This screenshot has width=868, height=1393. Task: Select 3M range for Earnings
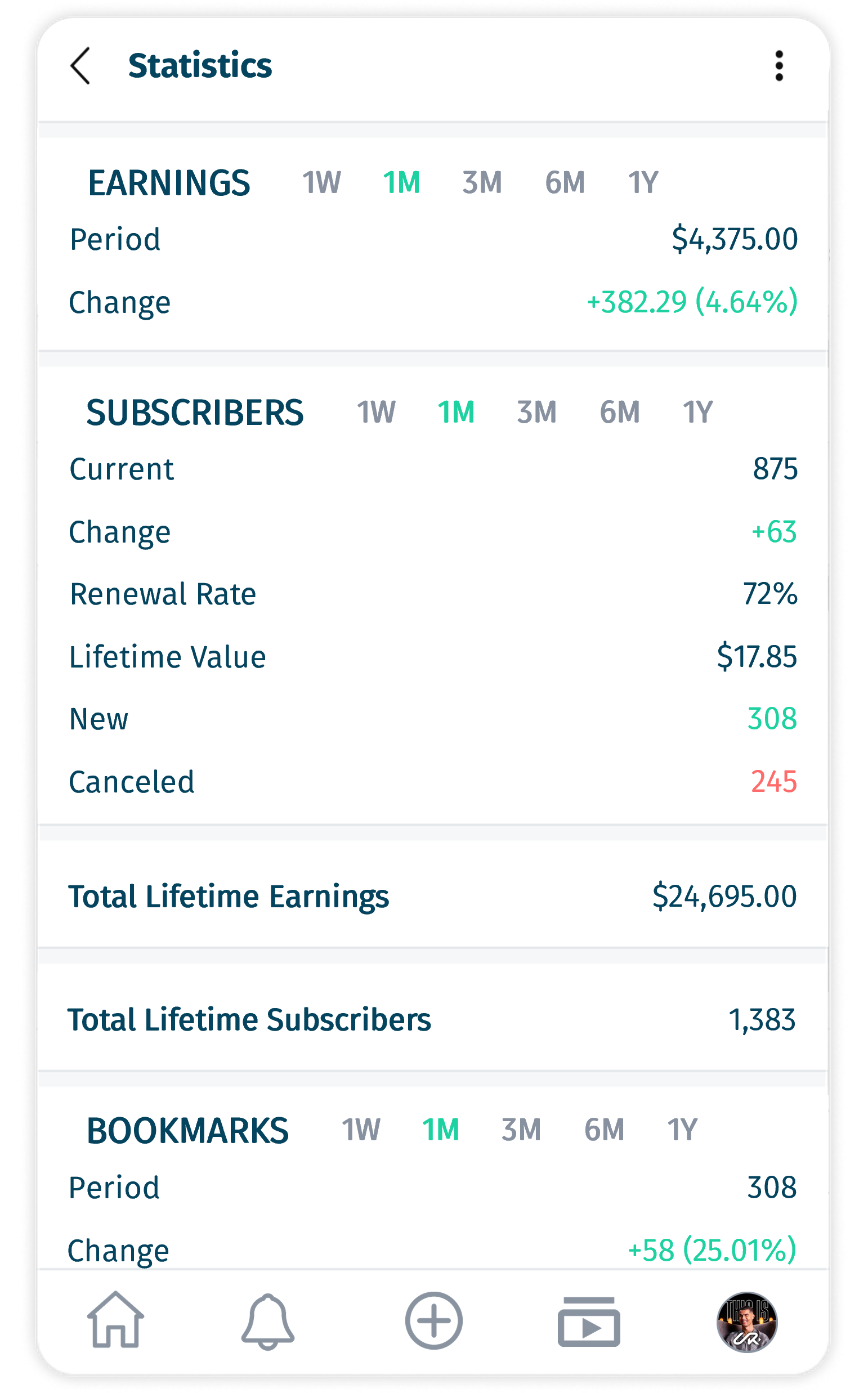pyautogui.click(x=482, y=183)
